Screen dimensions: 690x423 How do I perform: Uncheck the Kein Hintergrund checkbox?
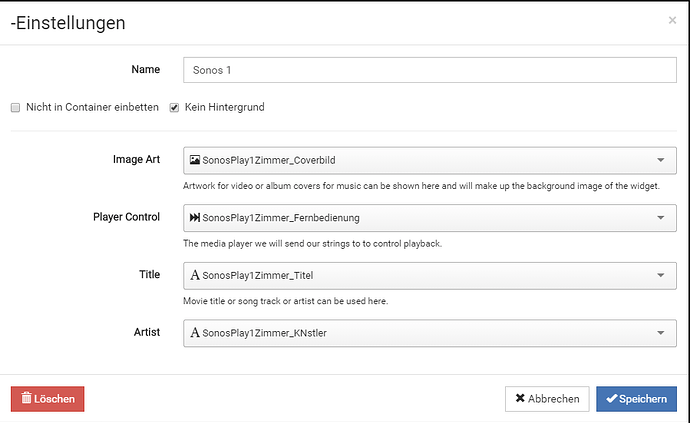(x=174, y=107)
